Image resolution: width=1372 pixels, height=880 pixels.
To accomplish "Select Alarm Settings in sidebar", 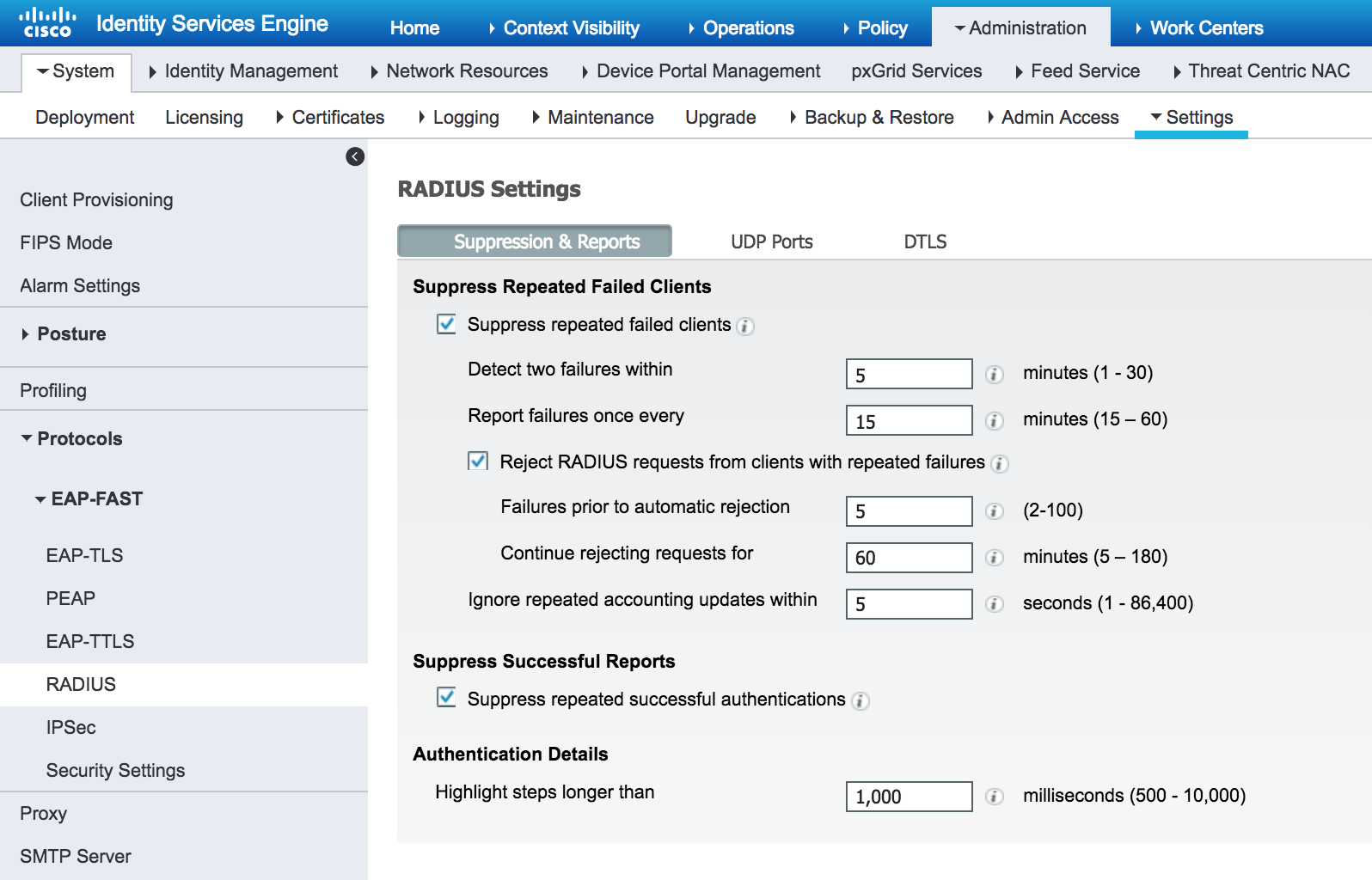I will point(80,286).
